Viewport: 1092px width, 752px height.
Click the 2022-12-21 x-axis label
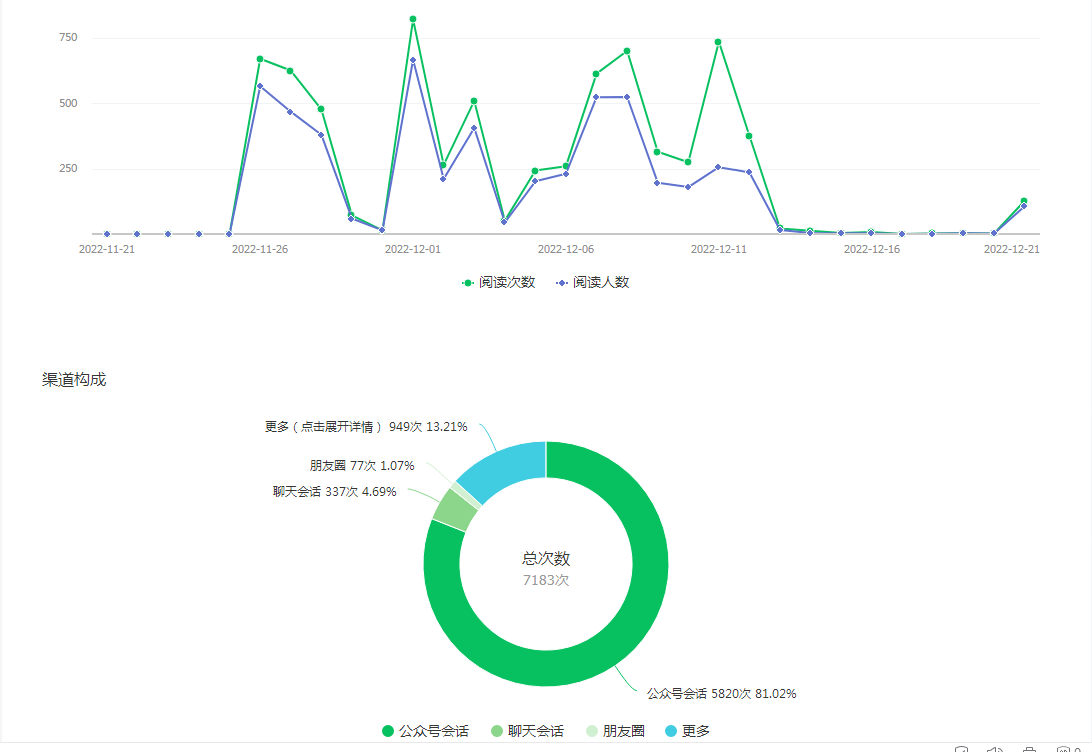[1011, 249]
